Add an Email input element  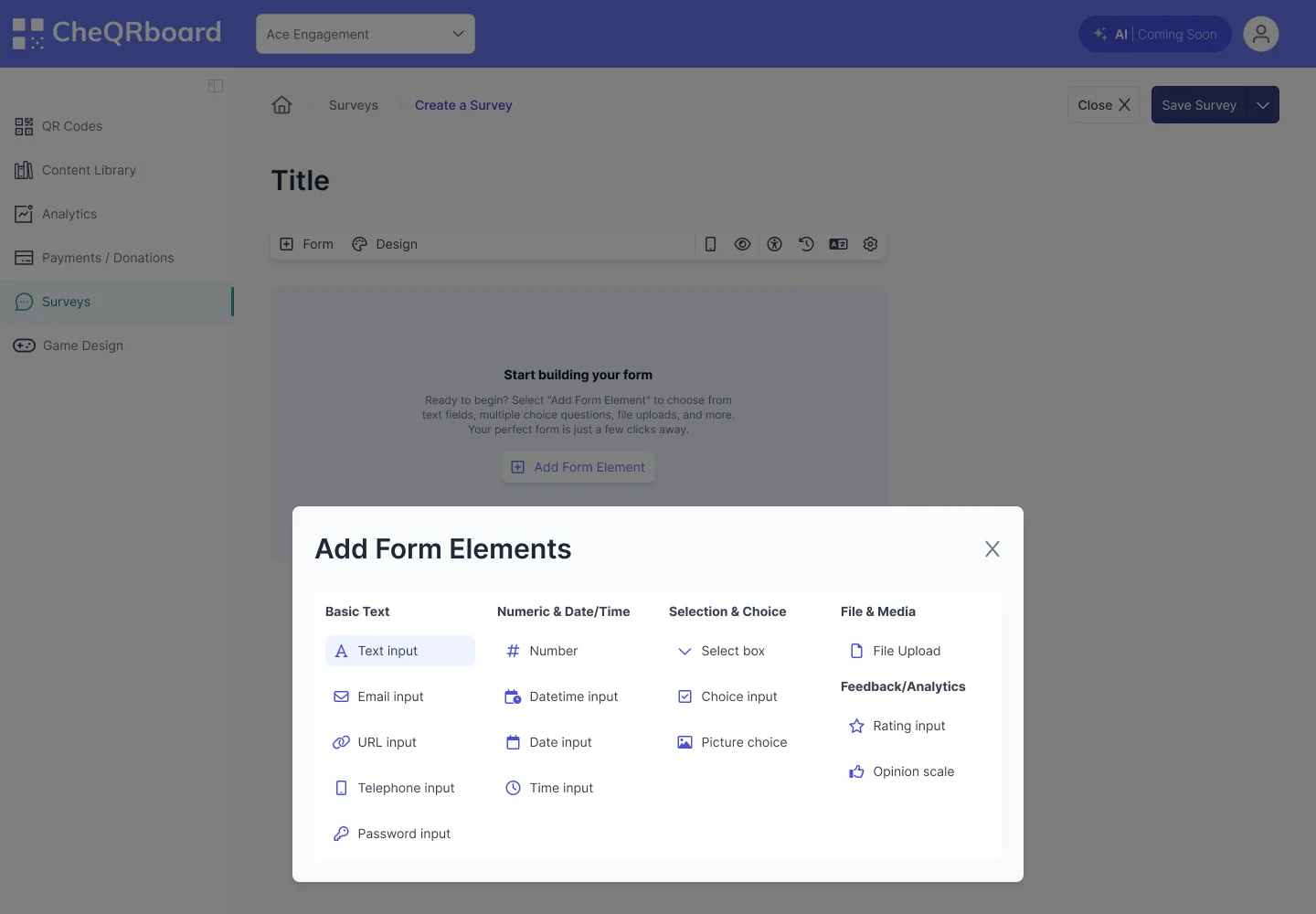(400, 696)
